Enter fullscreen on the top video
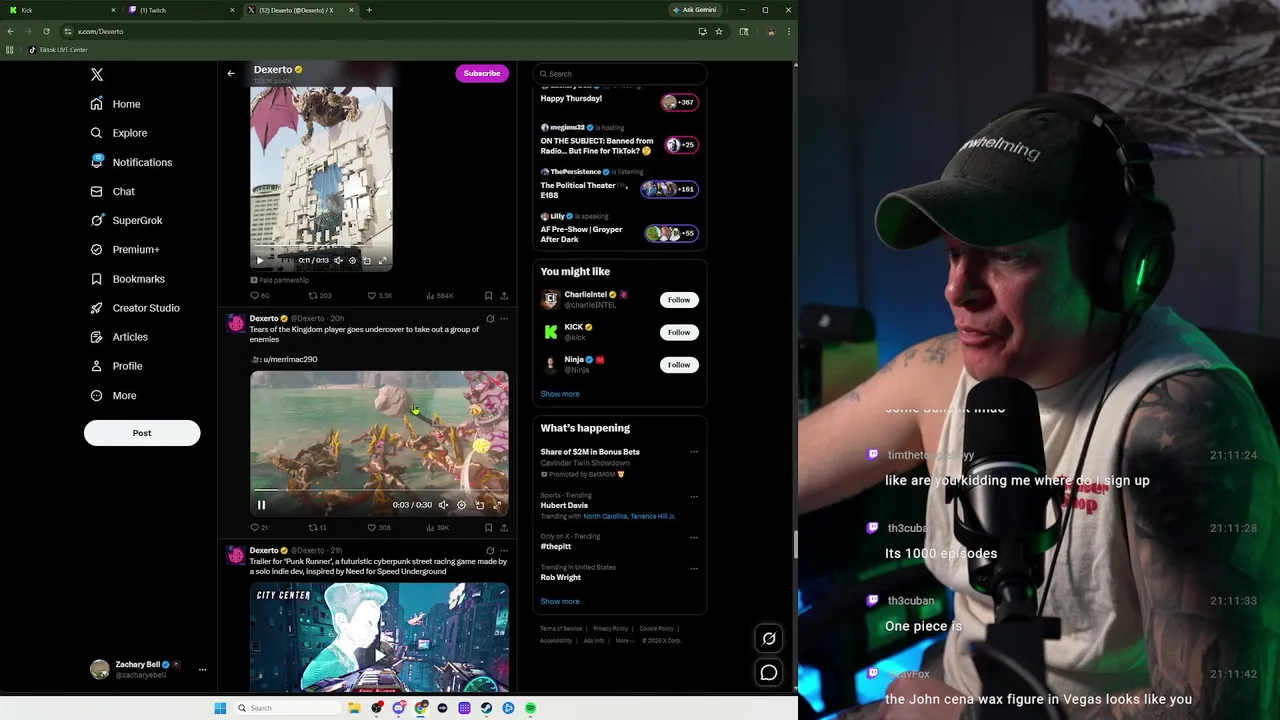 pos(382,260)
